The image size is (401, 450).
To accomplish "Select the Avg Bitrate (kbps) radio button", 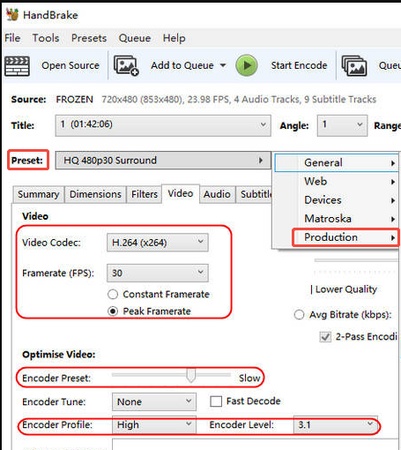I will point(299,315).
